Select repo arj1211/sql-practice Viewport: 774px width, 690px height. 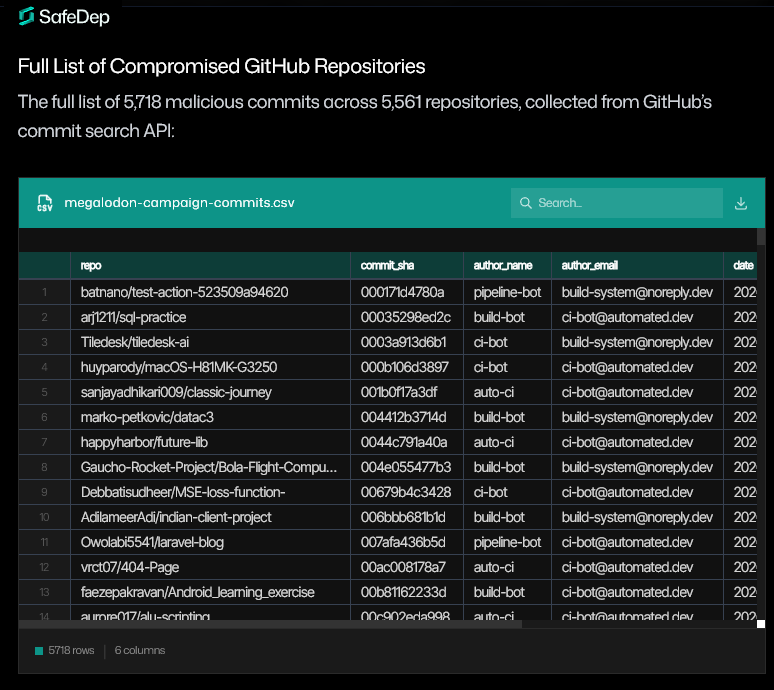click(133, 317)
